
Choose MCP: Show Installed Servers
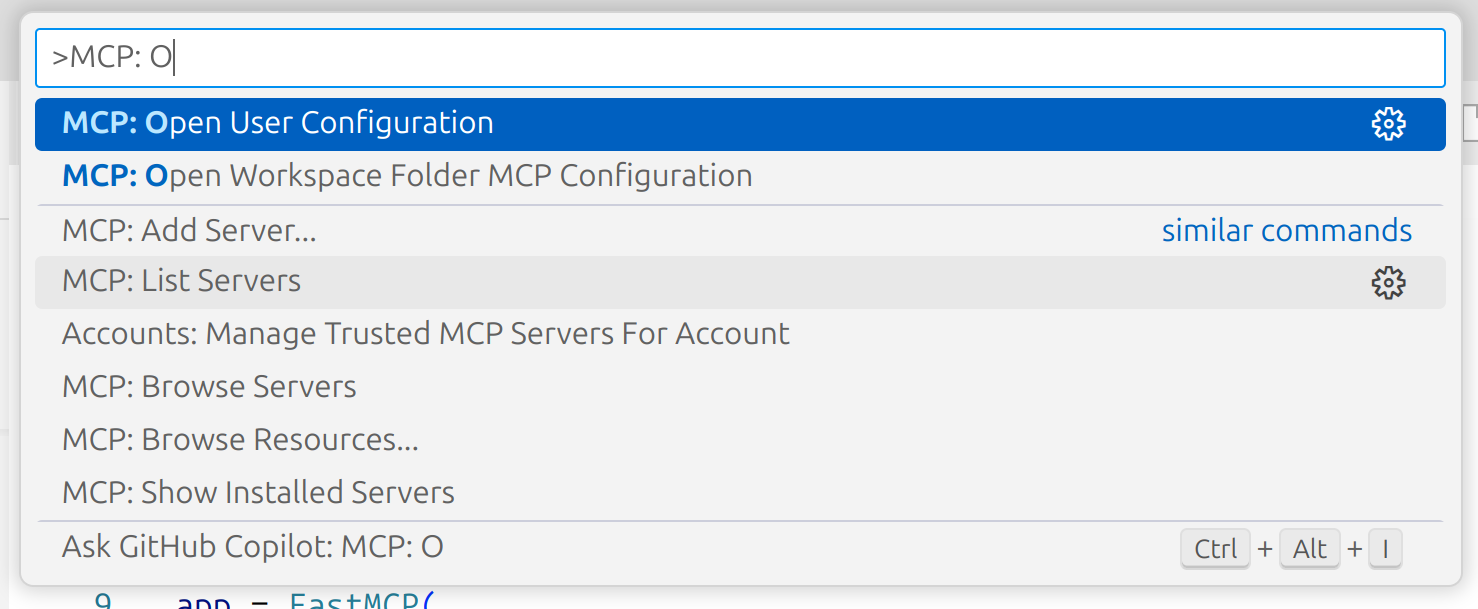point(740,493)
